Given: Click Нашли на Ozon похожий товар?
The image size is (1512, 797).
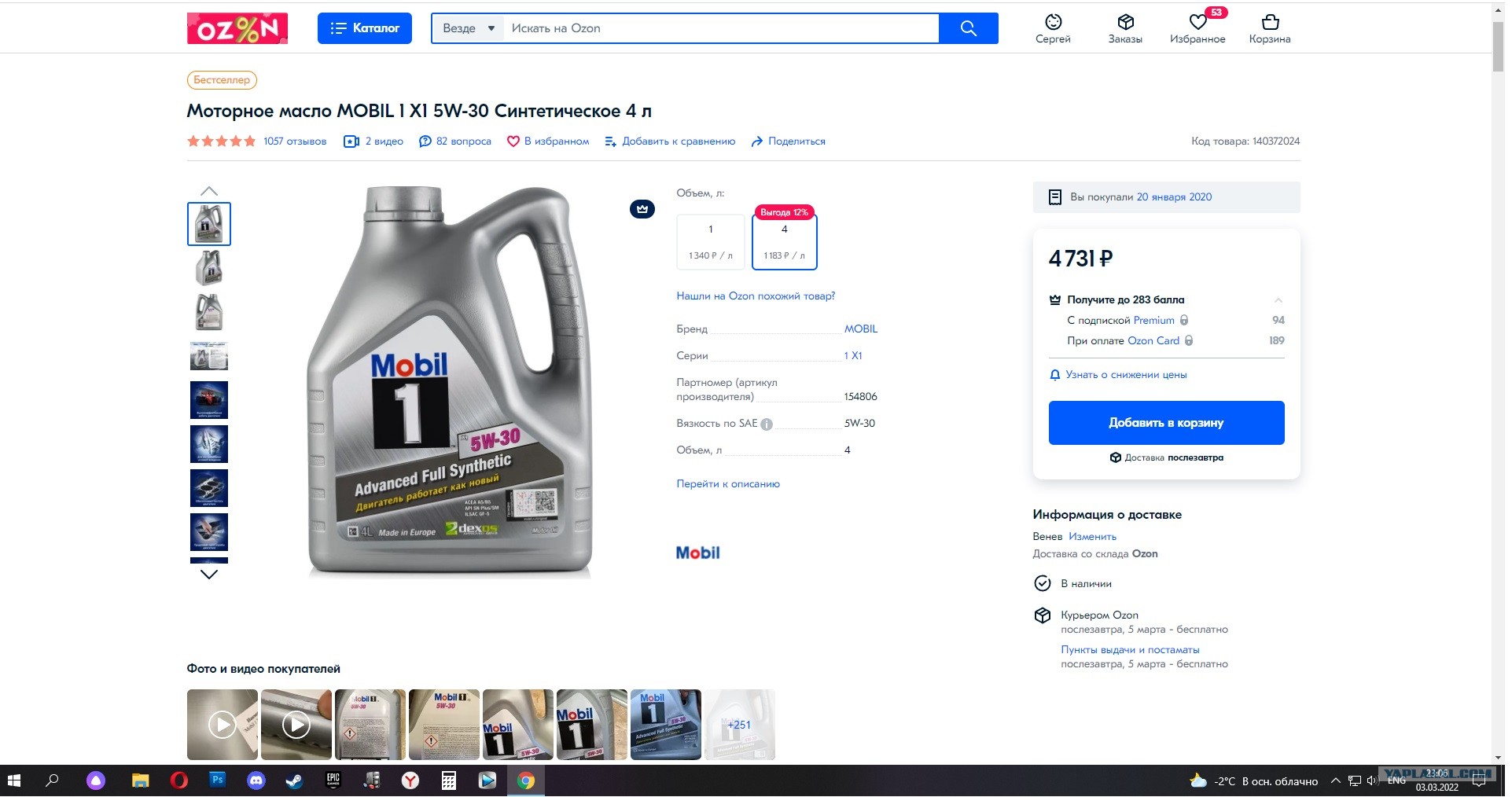Looking at the screenshot, I should 756,296.
